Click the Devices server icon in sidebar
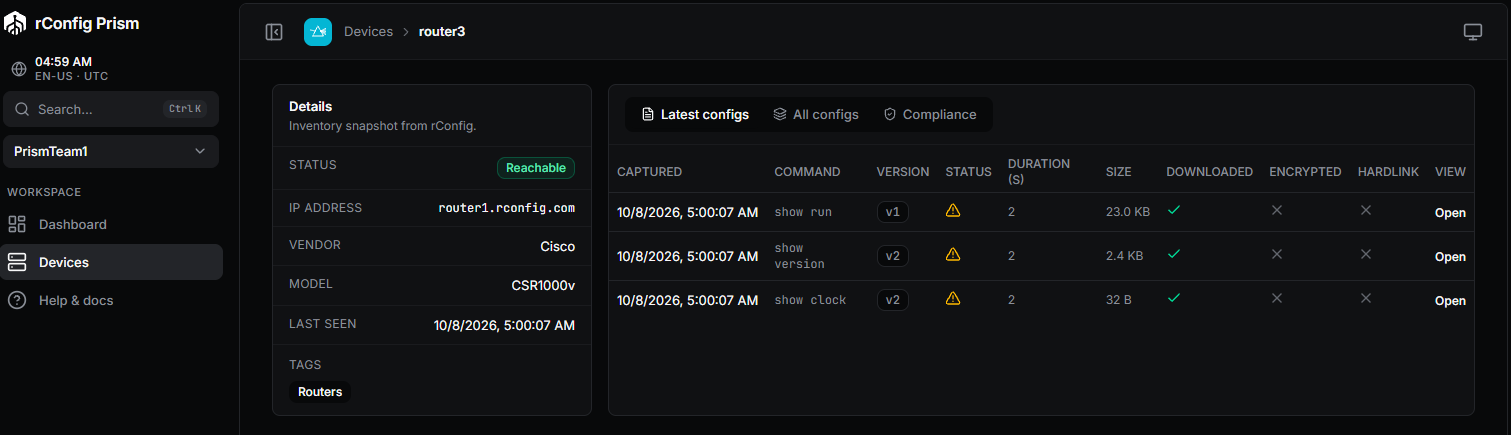The image size is (1511, 435). [x=17, y=262]
